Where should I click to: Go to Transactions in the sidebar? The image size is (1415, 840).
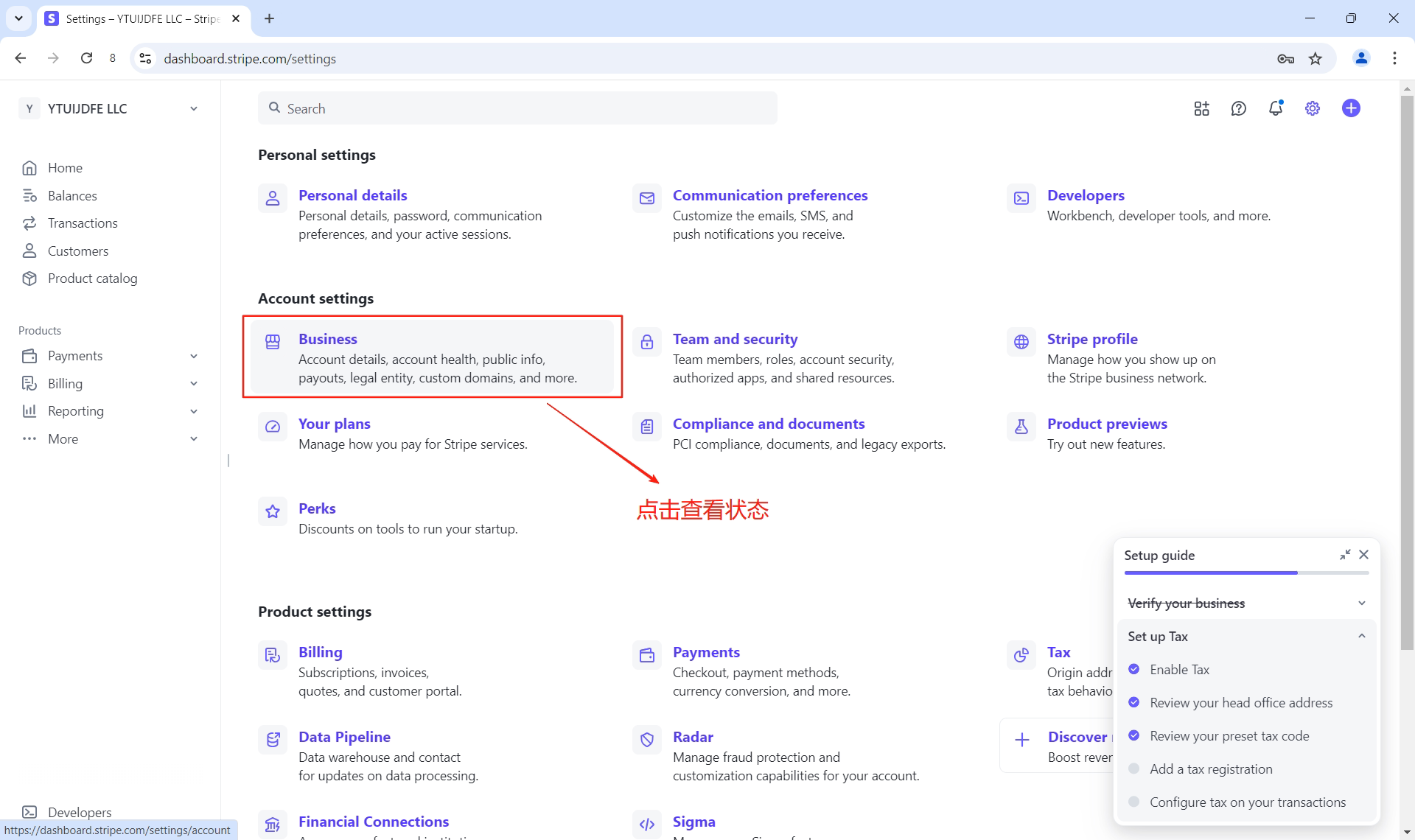[x=83, y=223]
